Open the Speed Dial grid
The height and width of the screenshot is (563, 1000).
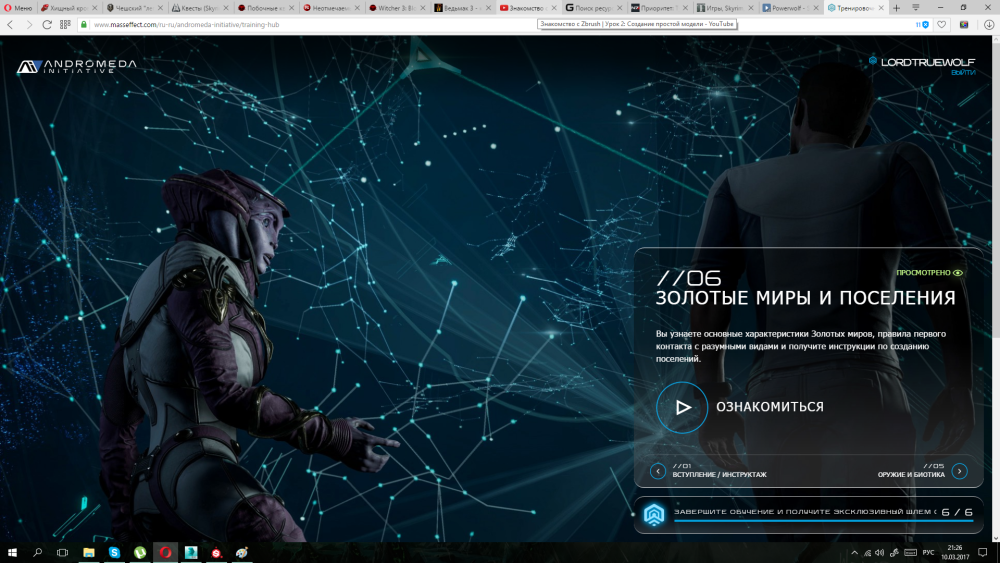click(x=65, y=24)
